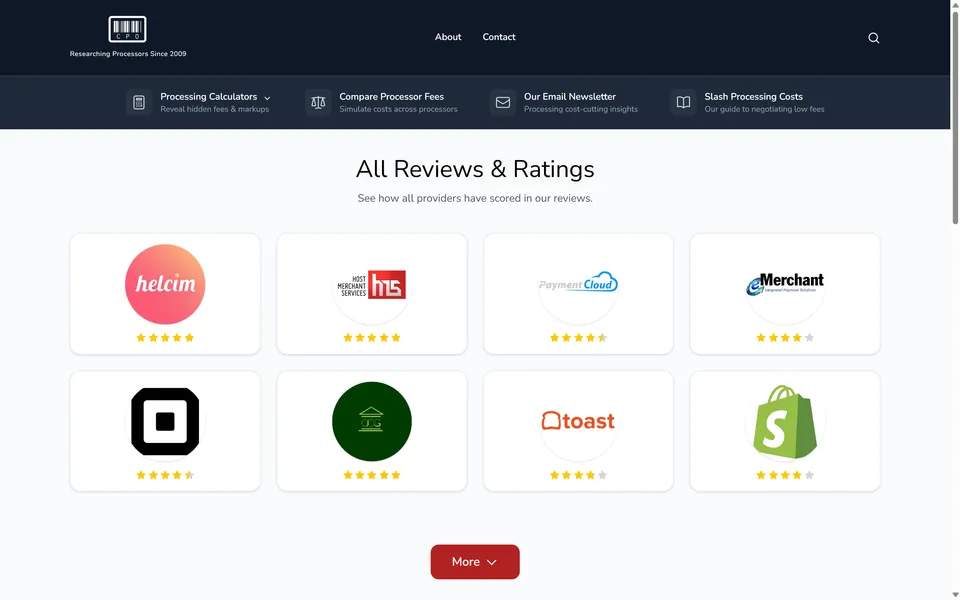
Task: Click Helcim's five-star rating
Action: coord(165,338)
